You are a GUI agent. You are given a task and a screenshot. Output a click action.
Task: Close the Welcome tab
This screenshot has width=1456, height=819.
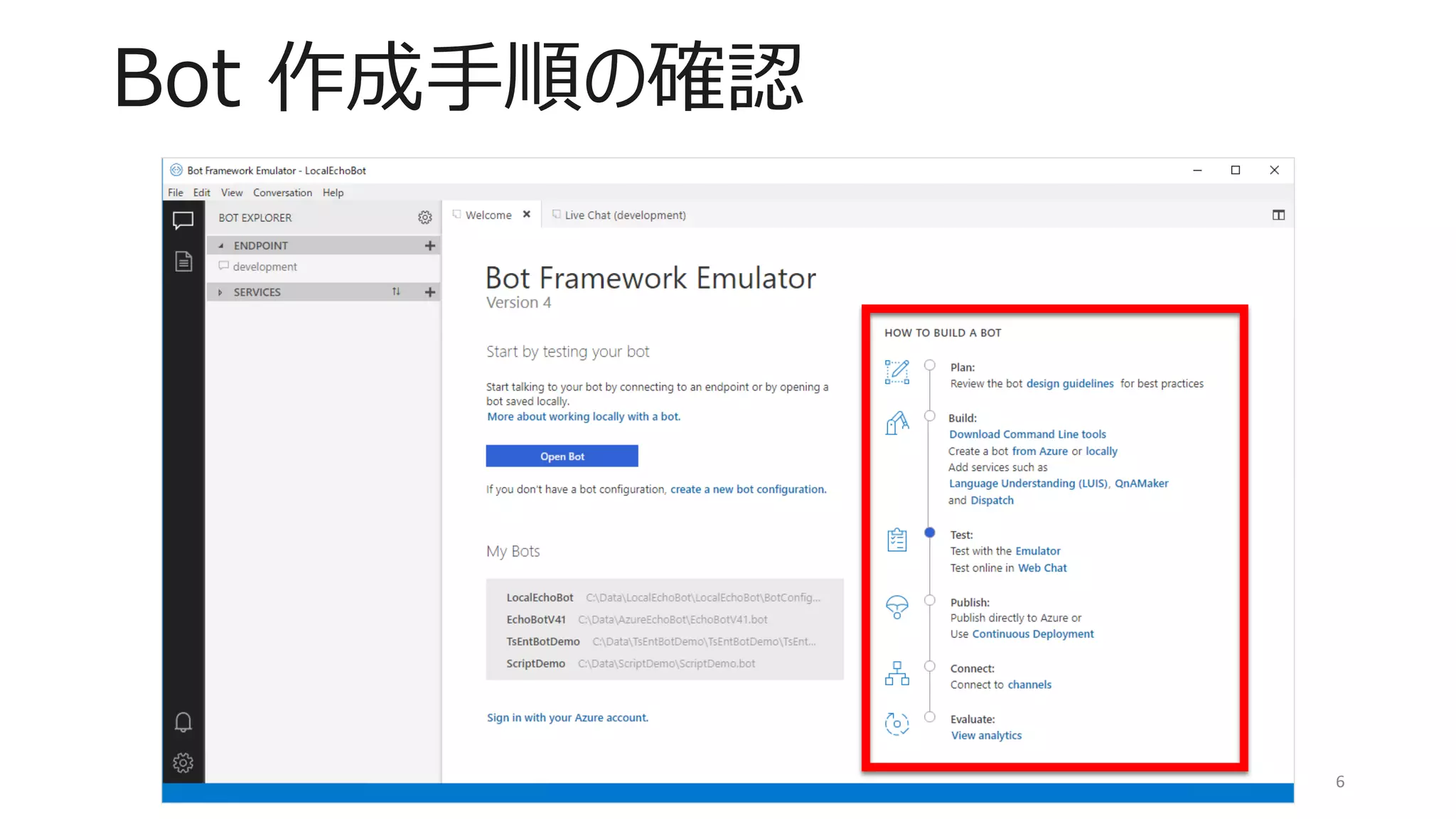[x=527, y=214]
